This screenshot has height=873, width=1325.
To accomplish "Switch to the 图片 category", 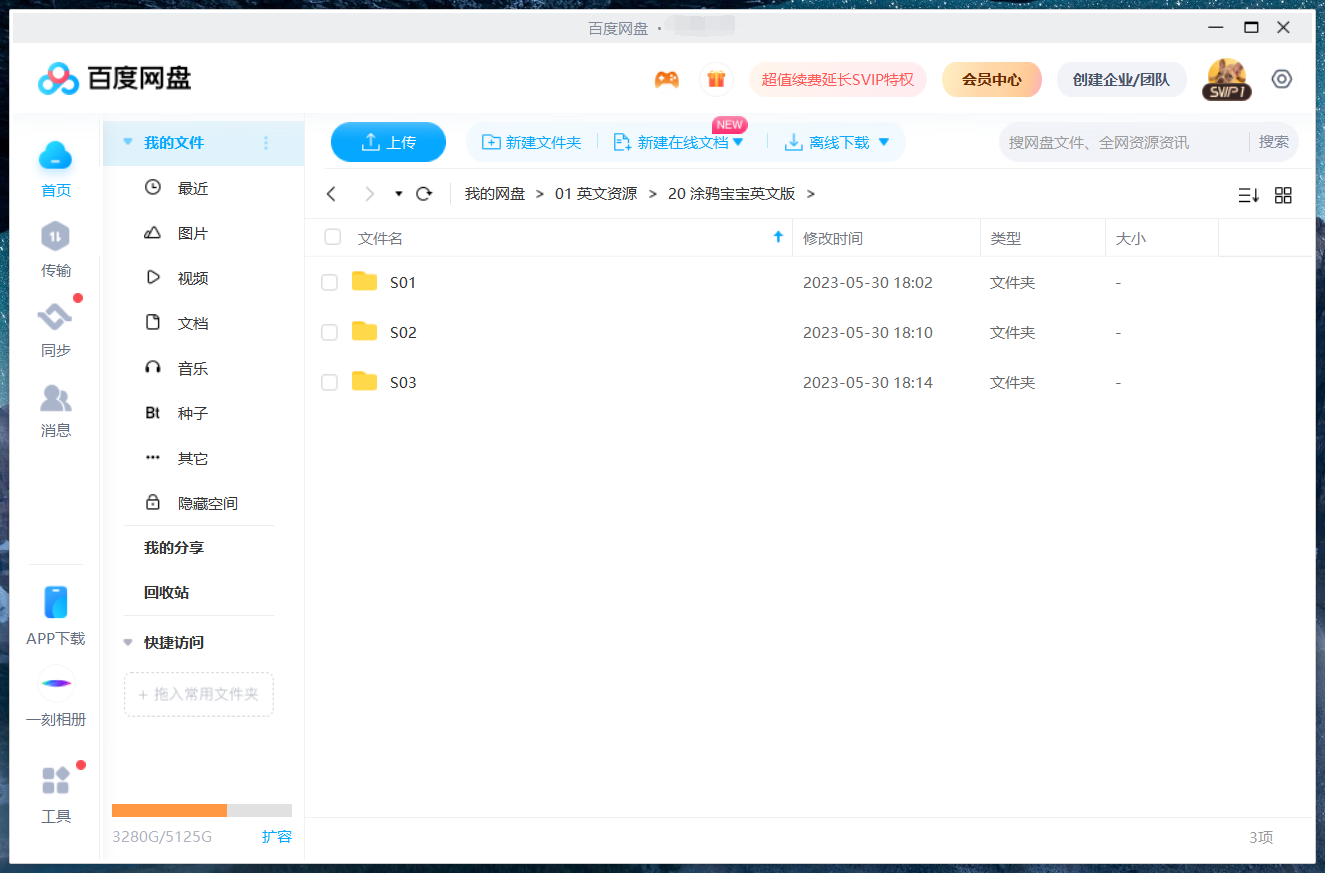I will 193,232.
